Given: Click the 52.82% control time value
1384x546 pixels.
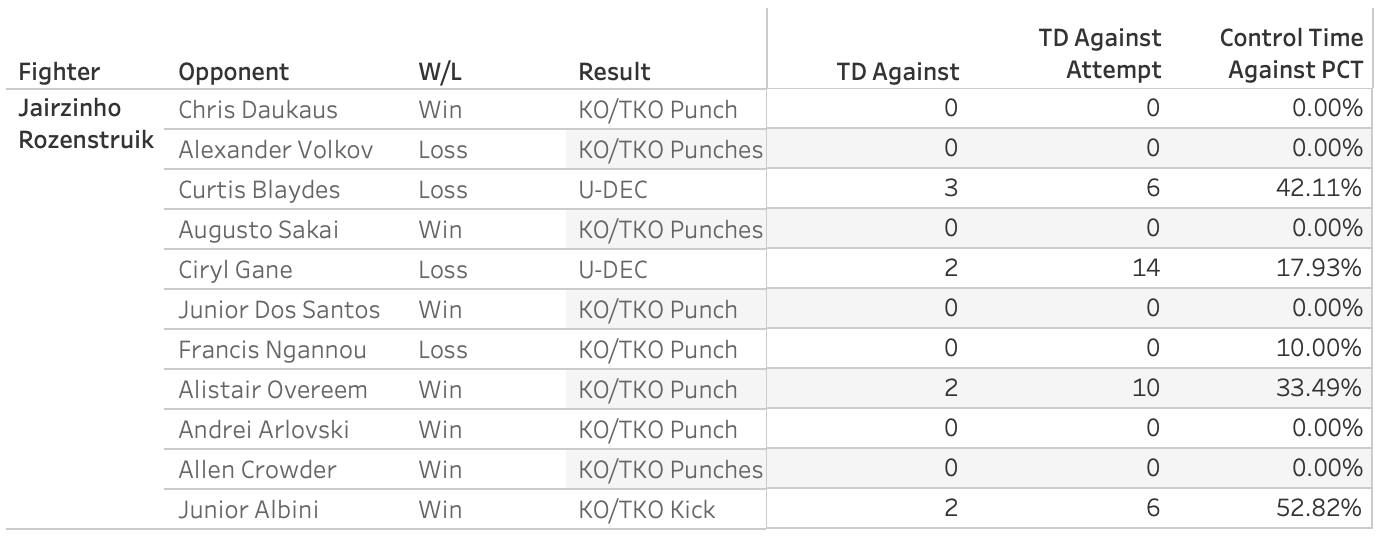Looking at the screenshot, I should 1325,510.
